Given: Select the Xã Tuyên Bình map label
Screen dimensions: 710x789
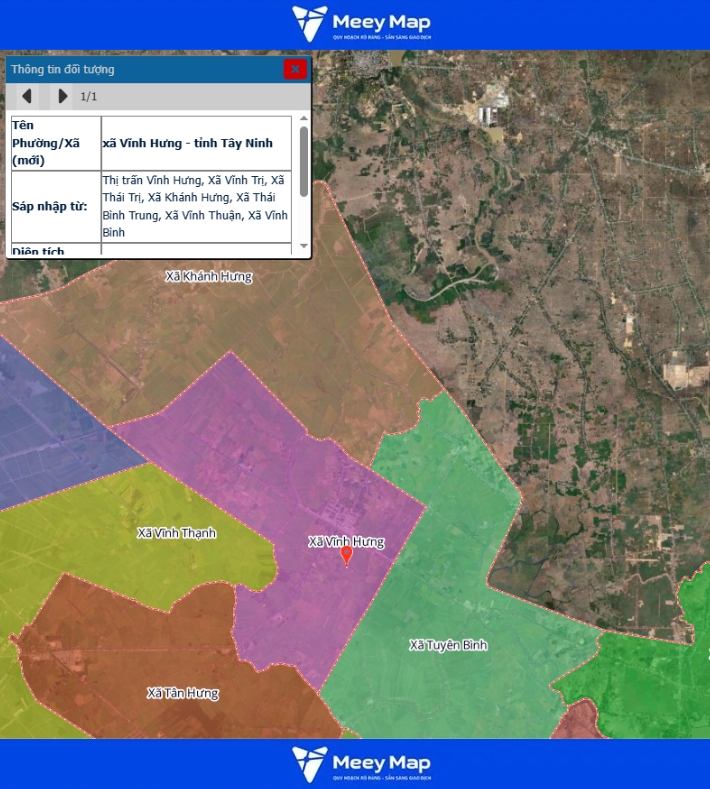Looking at the screenshot, I should pos(448,645).
